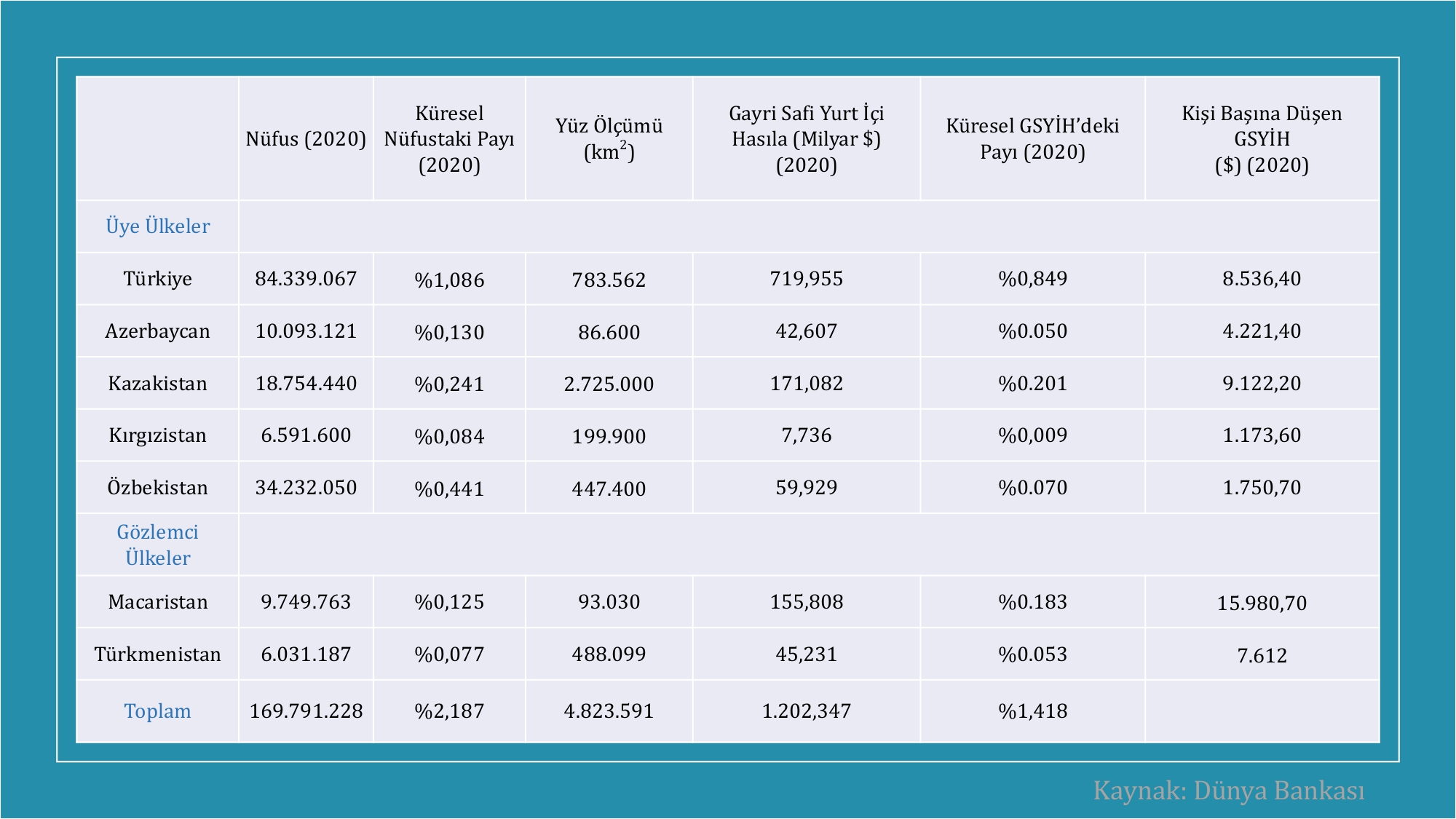Image resolution: width=1456 pixels, height=819 pixels.
Task: Click the Türkiye row label
Action: point(157,279)
